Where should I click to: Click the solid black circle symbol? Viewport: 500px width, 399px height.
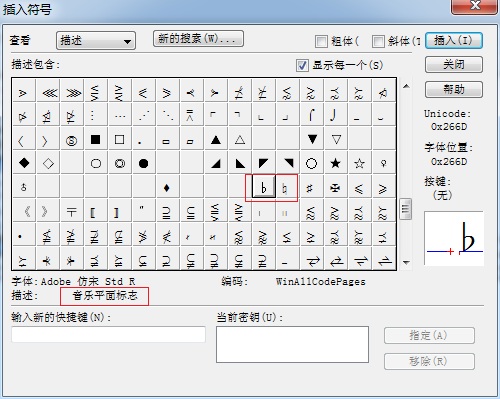click(144, 163)
